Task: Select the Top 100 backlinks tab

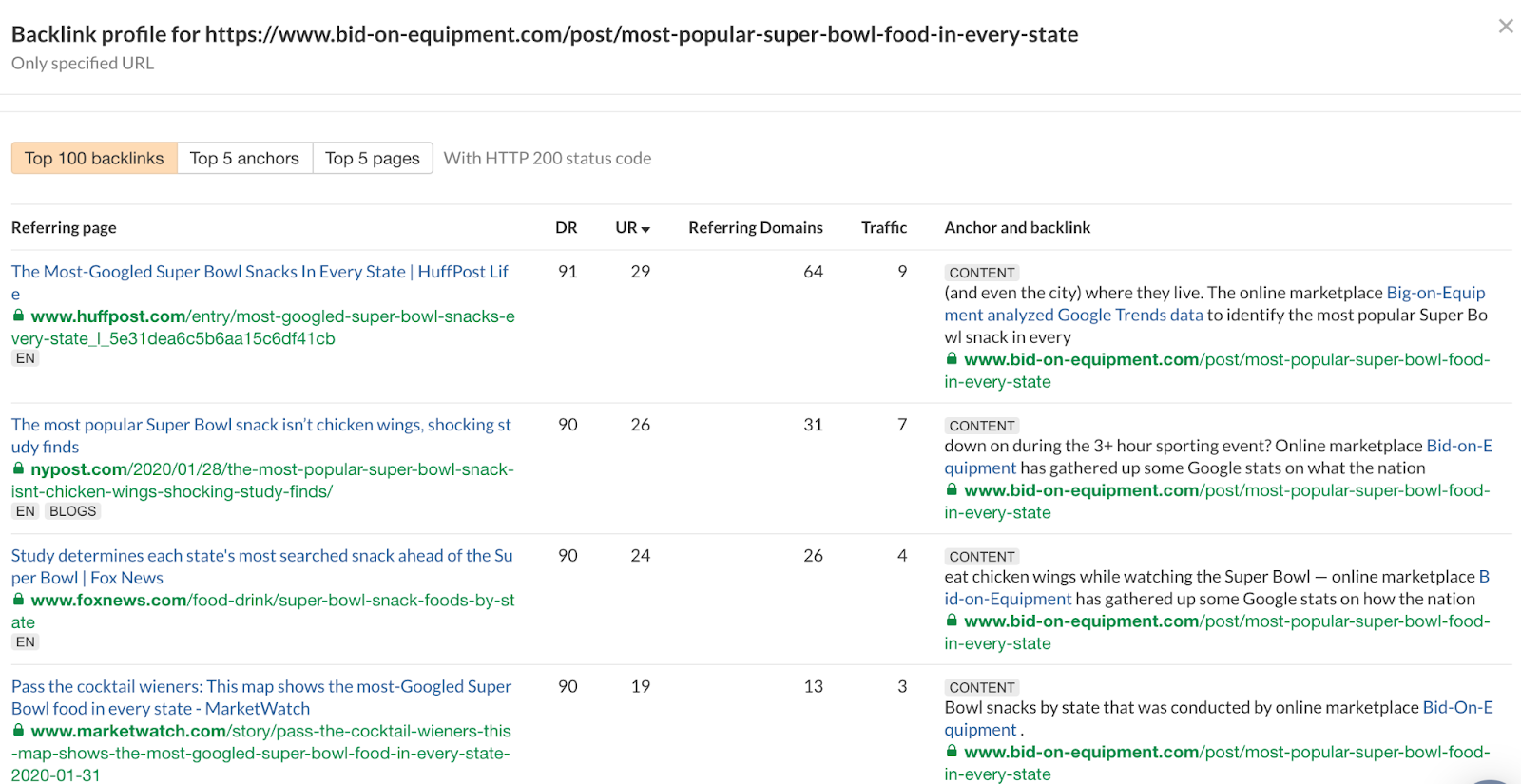Action: [x=94, y=158]
